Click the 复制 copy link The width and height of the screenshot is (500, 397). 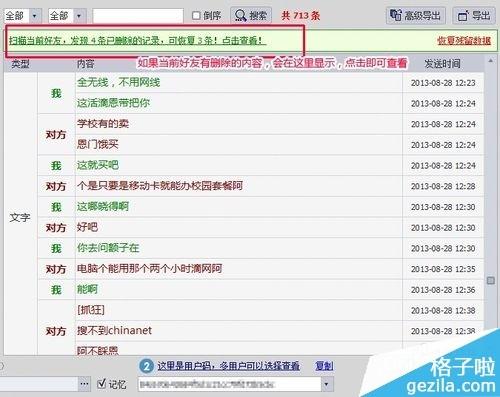[324, 366]
